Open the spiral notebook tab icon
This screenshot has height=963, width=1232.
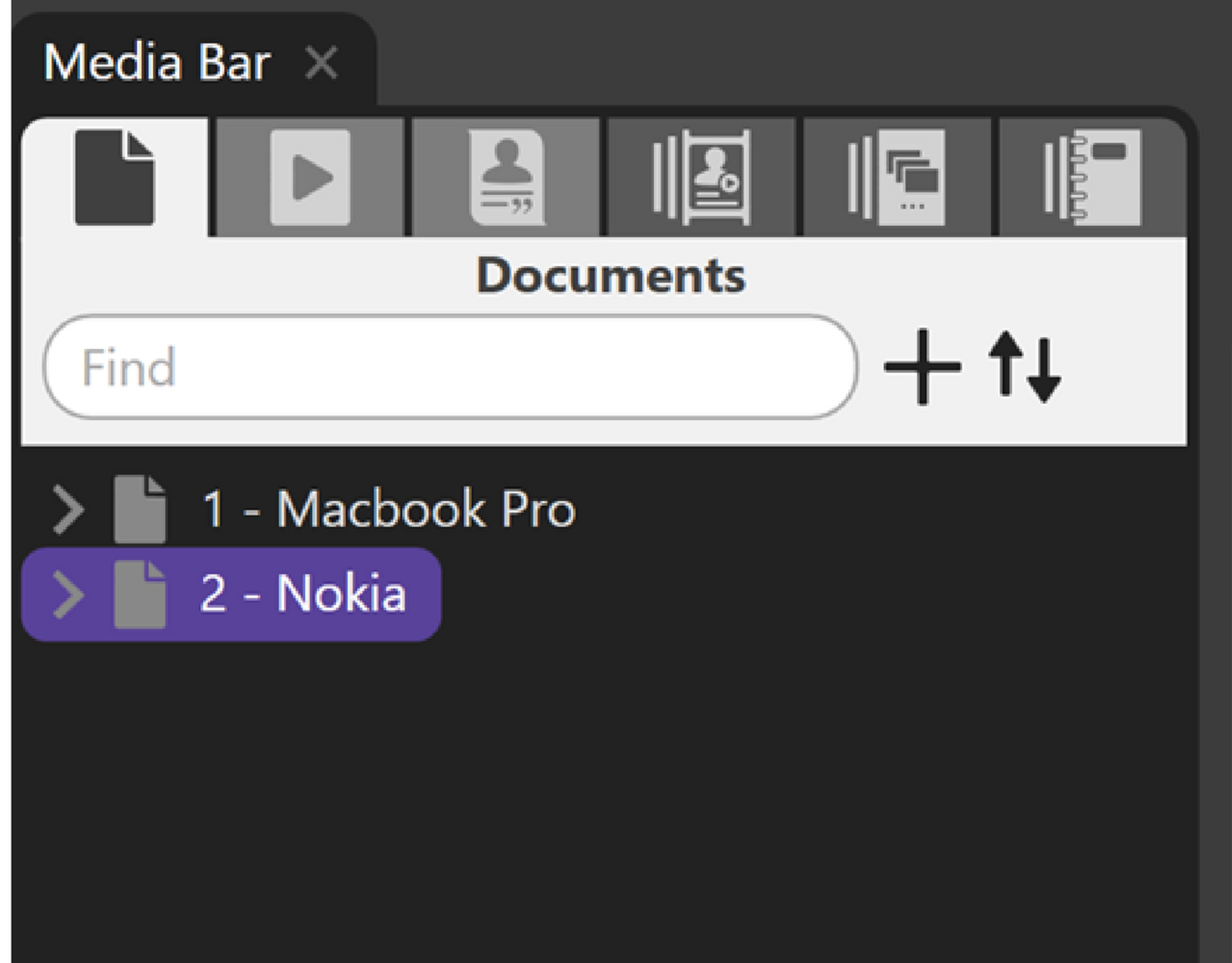click(1093, 177)
